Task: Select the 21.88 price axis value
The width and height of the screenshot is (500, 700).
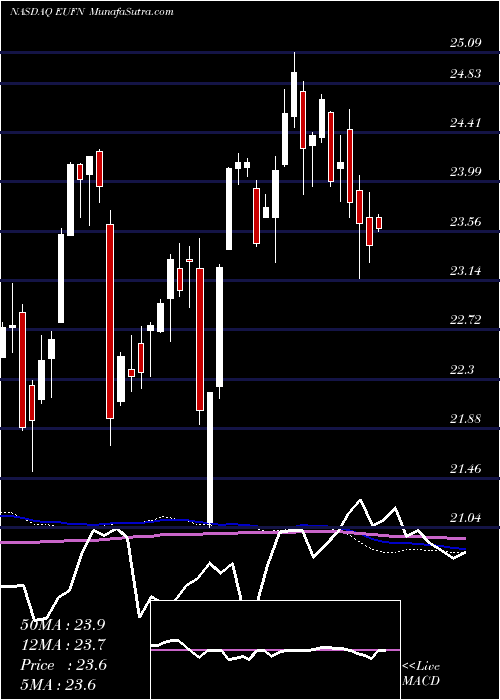Action: (x=466, y=419)
